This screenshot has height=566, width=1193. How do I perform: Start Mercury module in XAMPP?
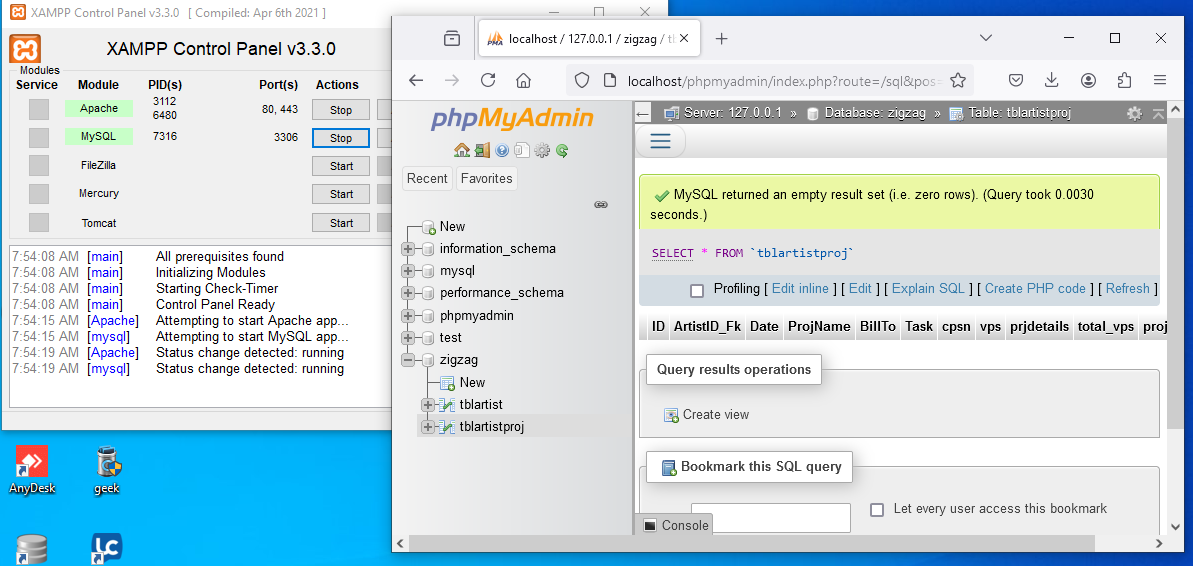341,194
